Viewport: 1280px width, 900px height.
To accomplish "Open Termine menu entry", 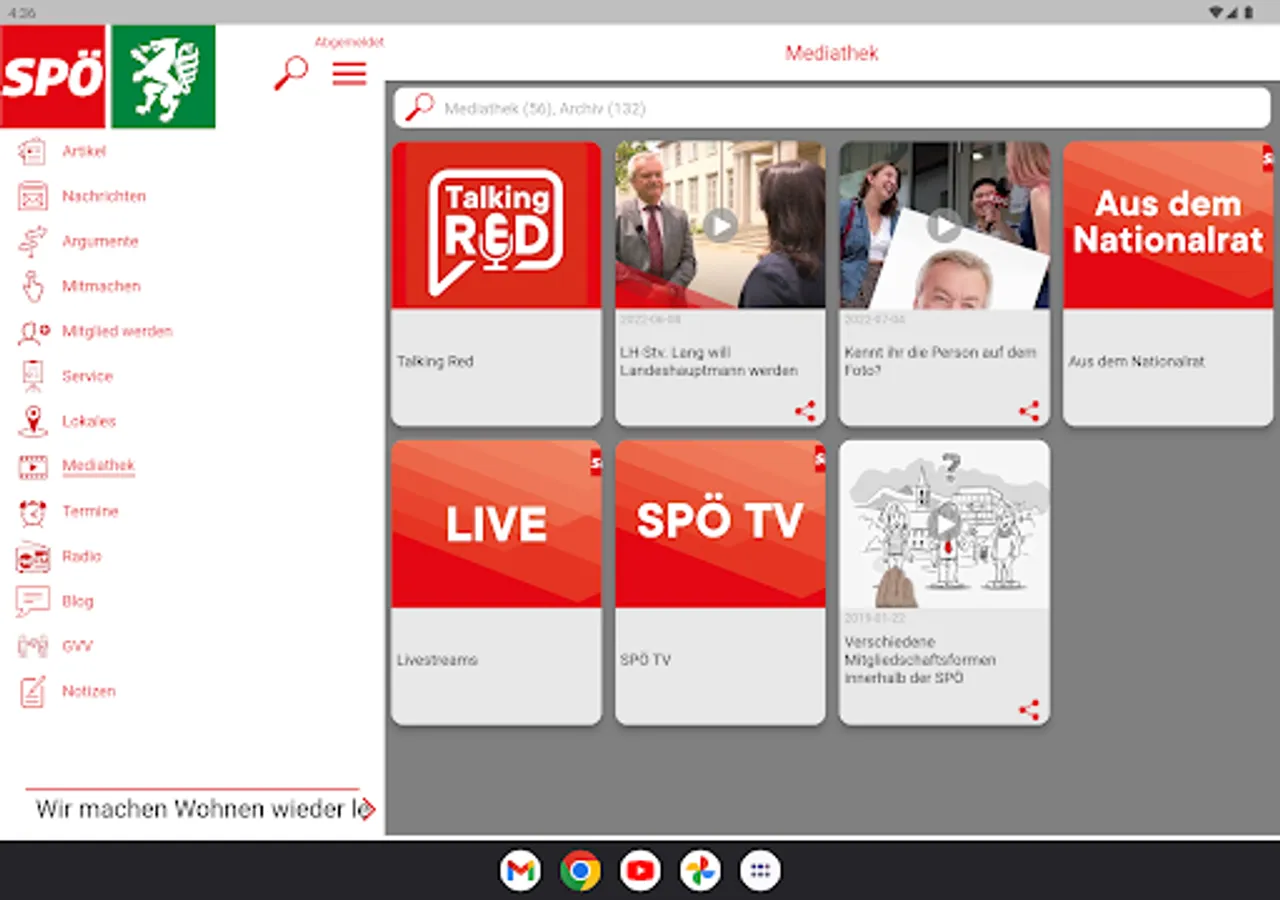I will point(90,511).
